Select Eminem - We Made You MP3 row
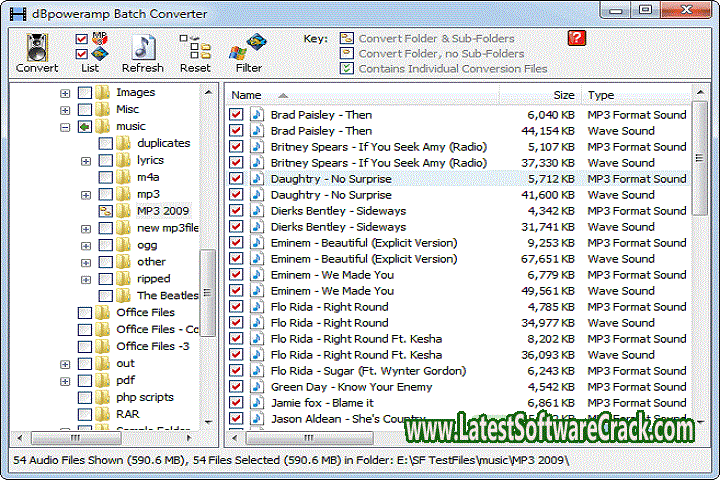The image size is (720, 480). 332,275
